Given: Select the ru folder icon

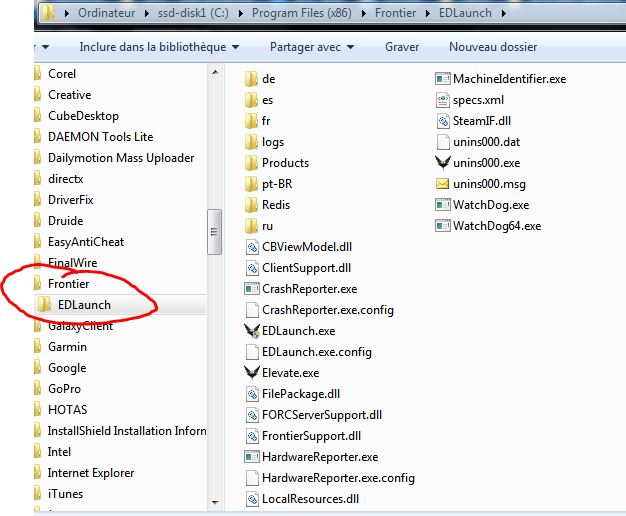Looking at the screenshot, I should 251,226.
